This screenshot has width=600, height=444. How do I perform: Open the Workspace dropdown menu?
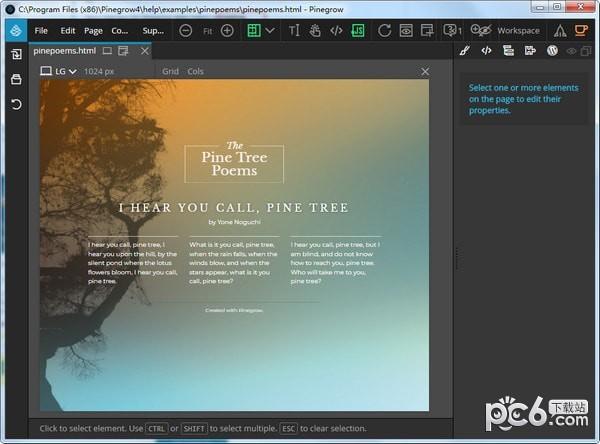click(x=518, y=30)
